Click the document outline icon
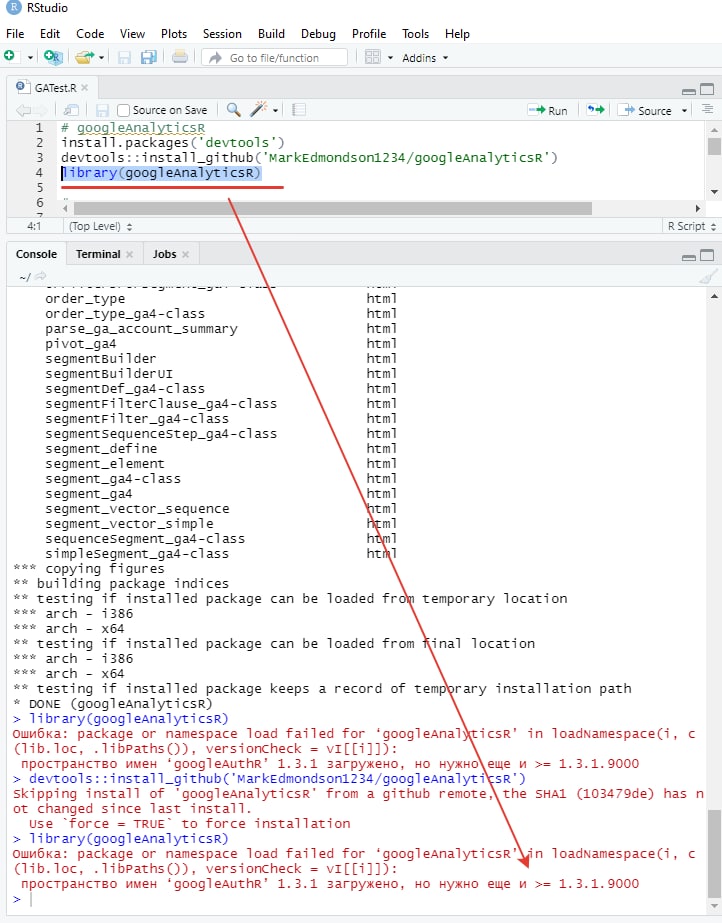The height and width of the screenshot is (923, 722). [707, 109]
